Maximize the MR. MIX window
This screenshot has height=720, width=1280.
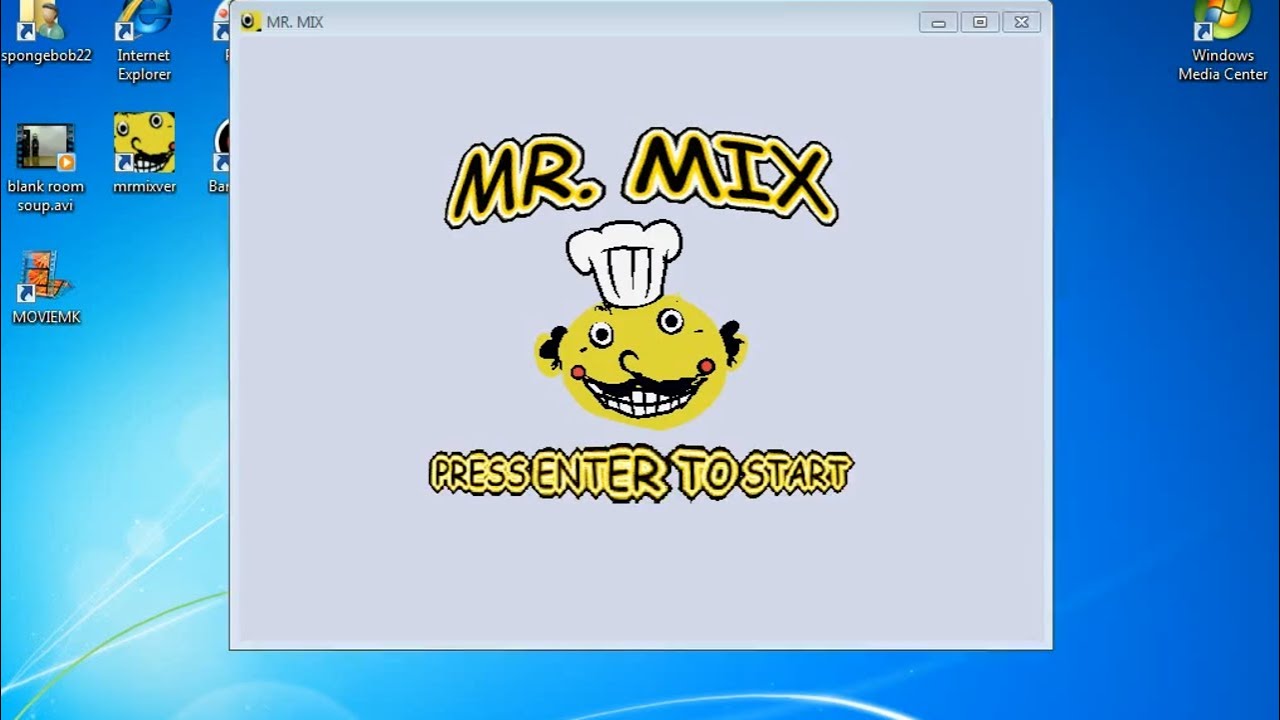(980, 22)
